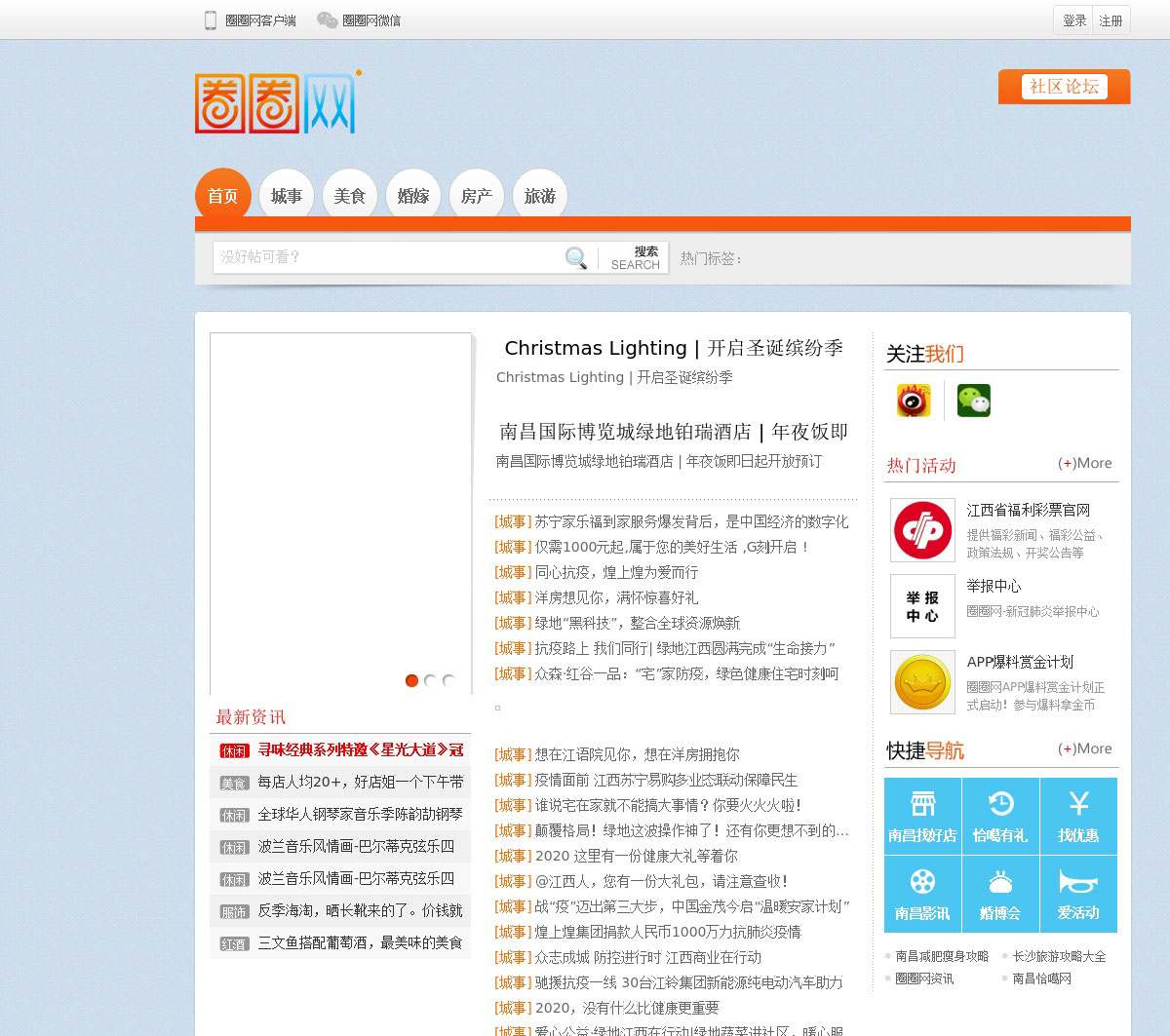Open the 恰噶有礼 quick navigation tile
Image resolution: width=1170 pixels, height=1036 pixels.
[x=1000, y=816]
